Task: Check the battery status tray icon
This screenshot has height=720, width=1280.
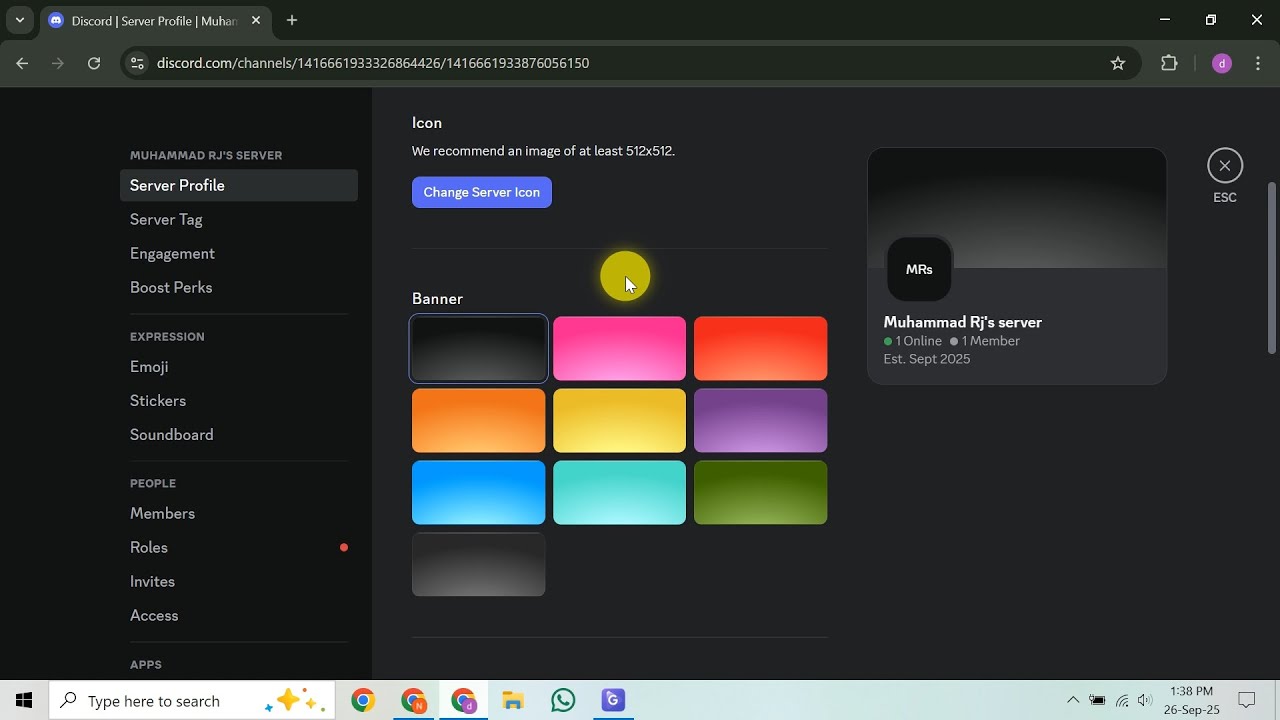Action: pos(1097,701)
